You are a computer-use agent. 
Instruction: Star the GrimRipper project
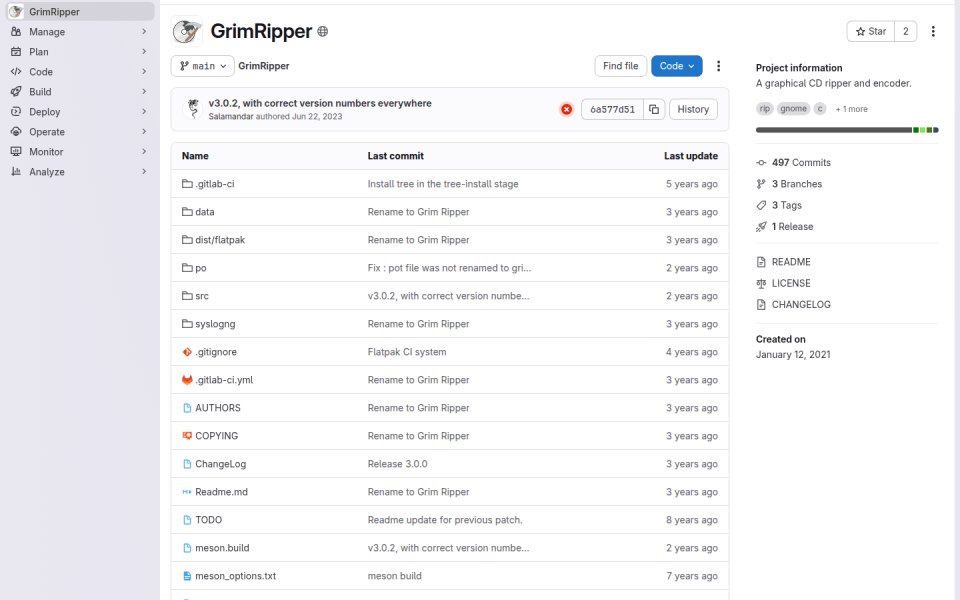pos(871,31)
